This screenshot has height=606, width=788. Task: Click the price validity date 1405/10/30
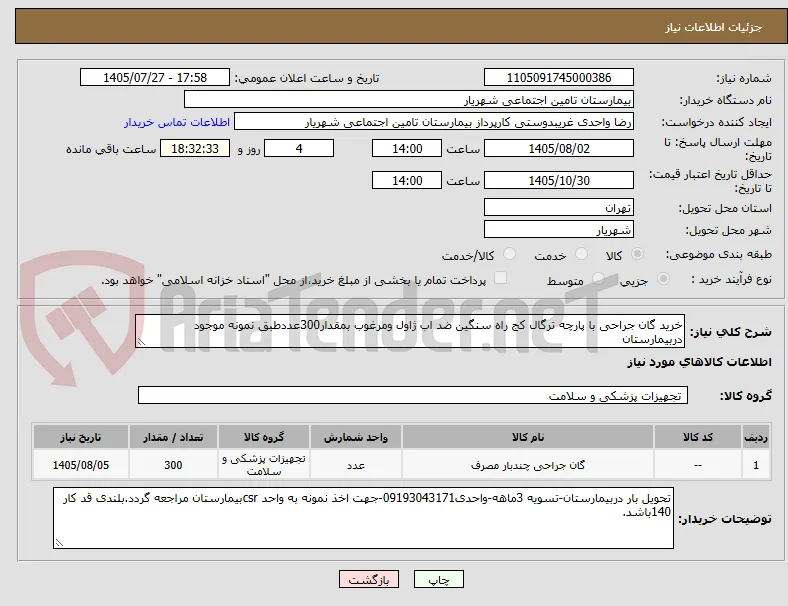[558, 180]
